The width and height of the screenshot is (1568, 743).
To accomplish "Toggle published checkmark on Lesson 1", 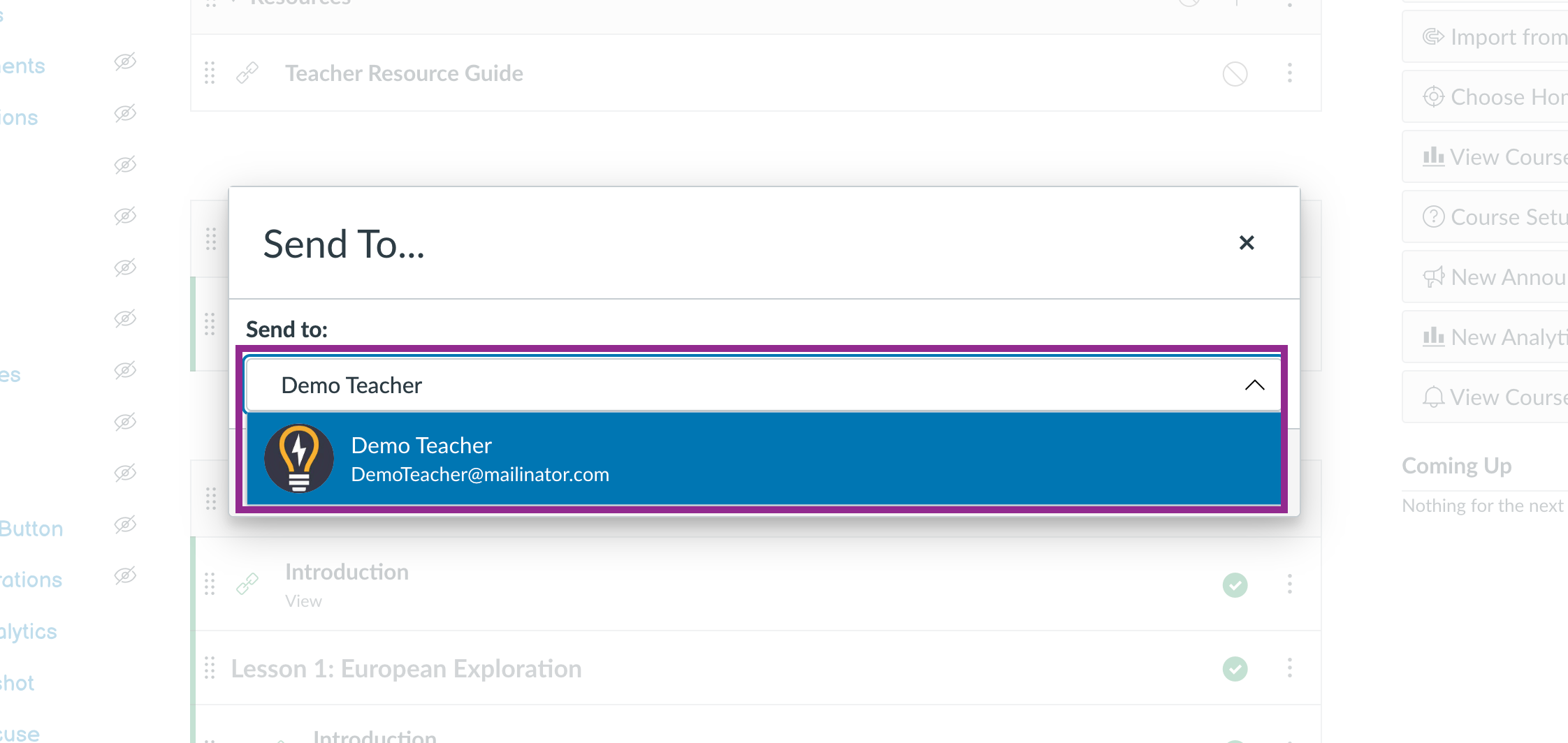I will pos(1235,669).
